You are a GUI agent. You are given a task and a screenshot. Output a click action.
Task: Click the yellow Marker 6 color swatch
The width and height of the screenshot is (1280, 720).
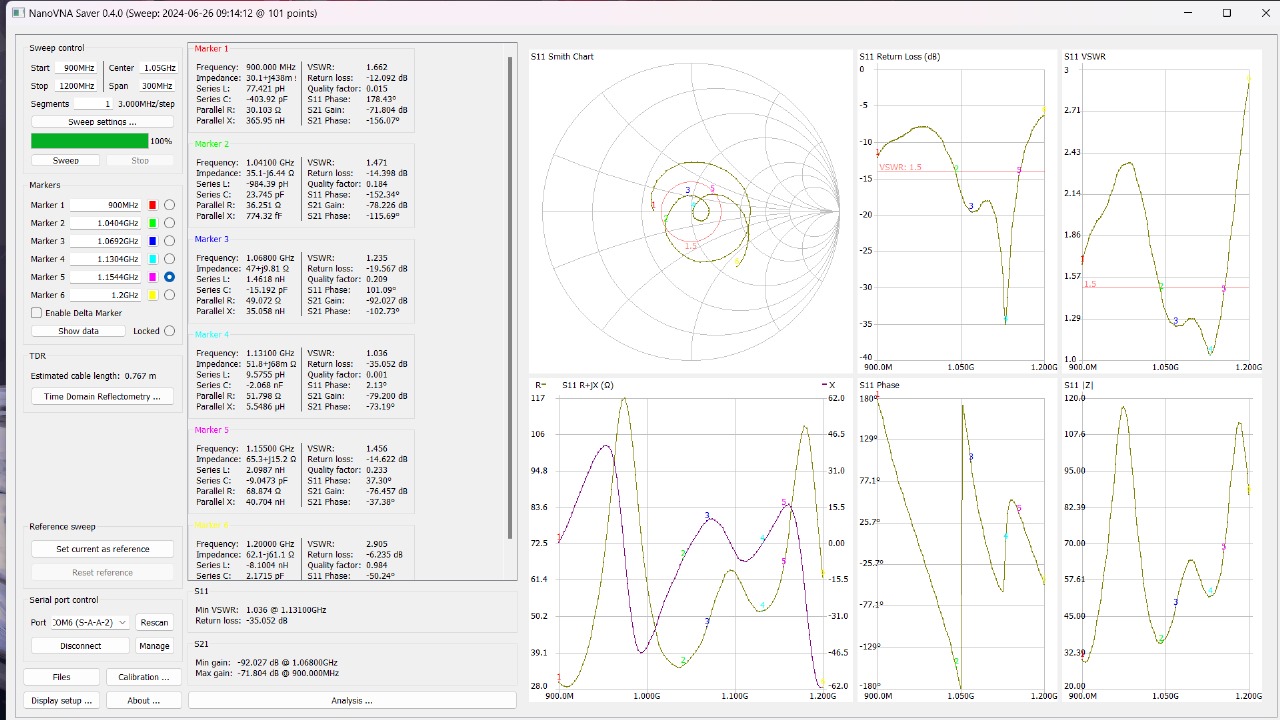(152, 295)
